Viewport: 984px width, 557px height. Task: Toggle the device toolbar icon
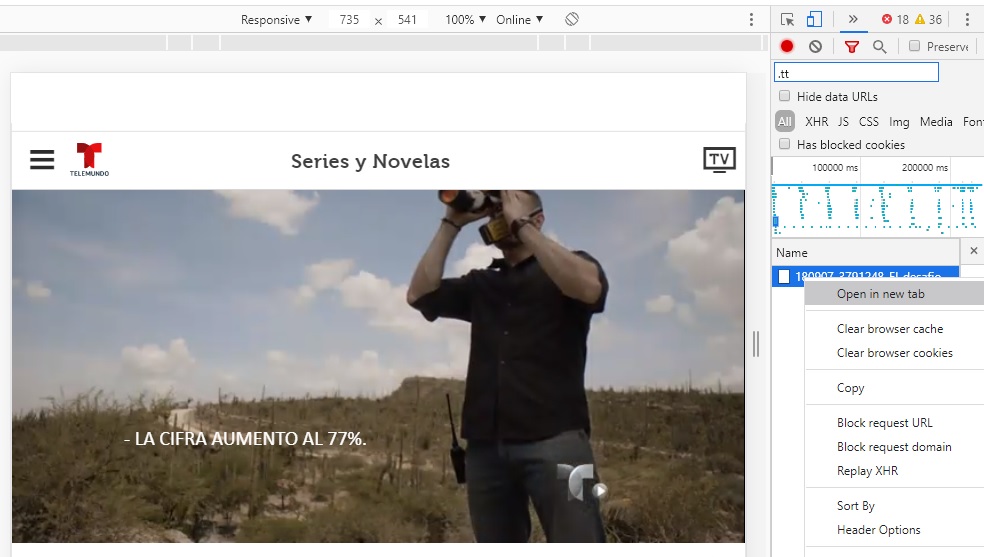click(814, 19)
